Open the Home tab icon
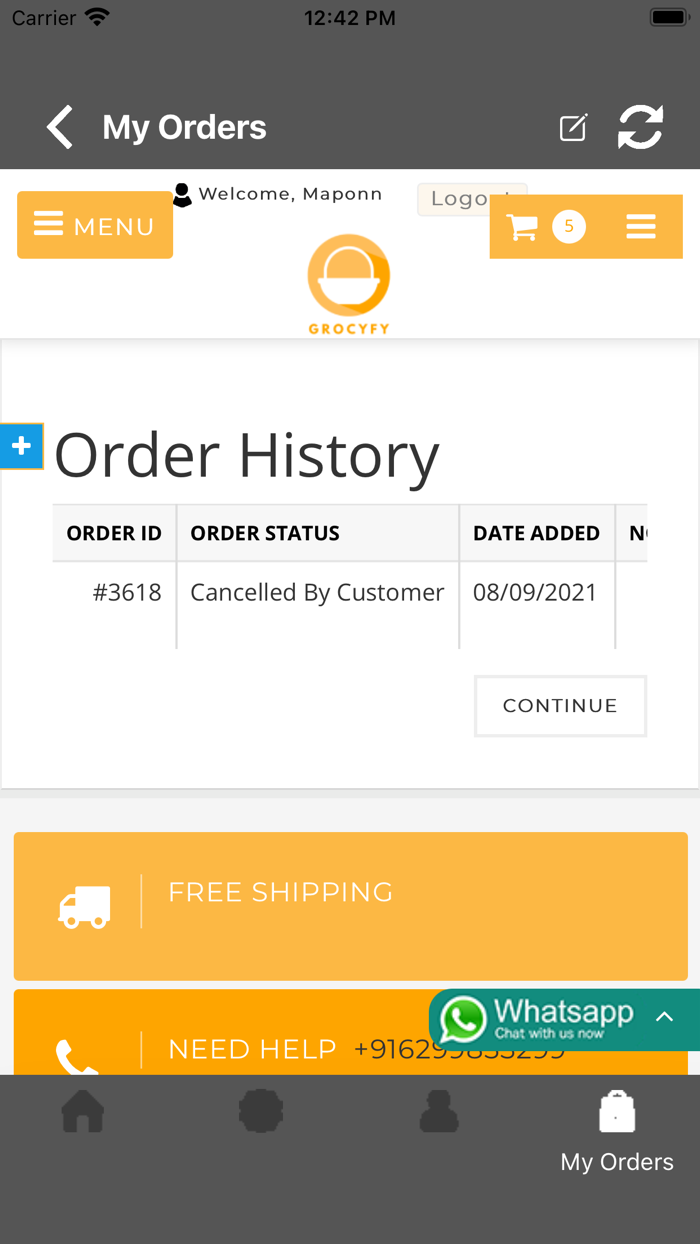 click(x=83, y=1111)
